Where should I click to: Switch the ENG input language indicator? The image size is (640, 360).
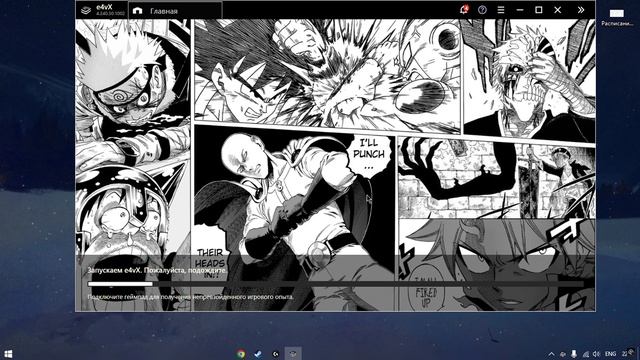[x=610, y=354]
